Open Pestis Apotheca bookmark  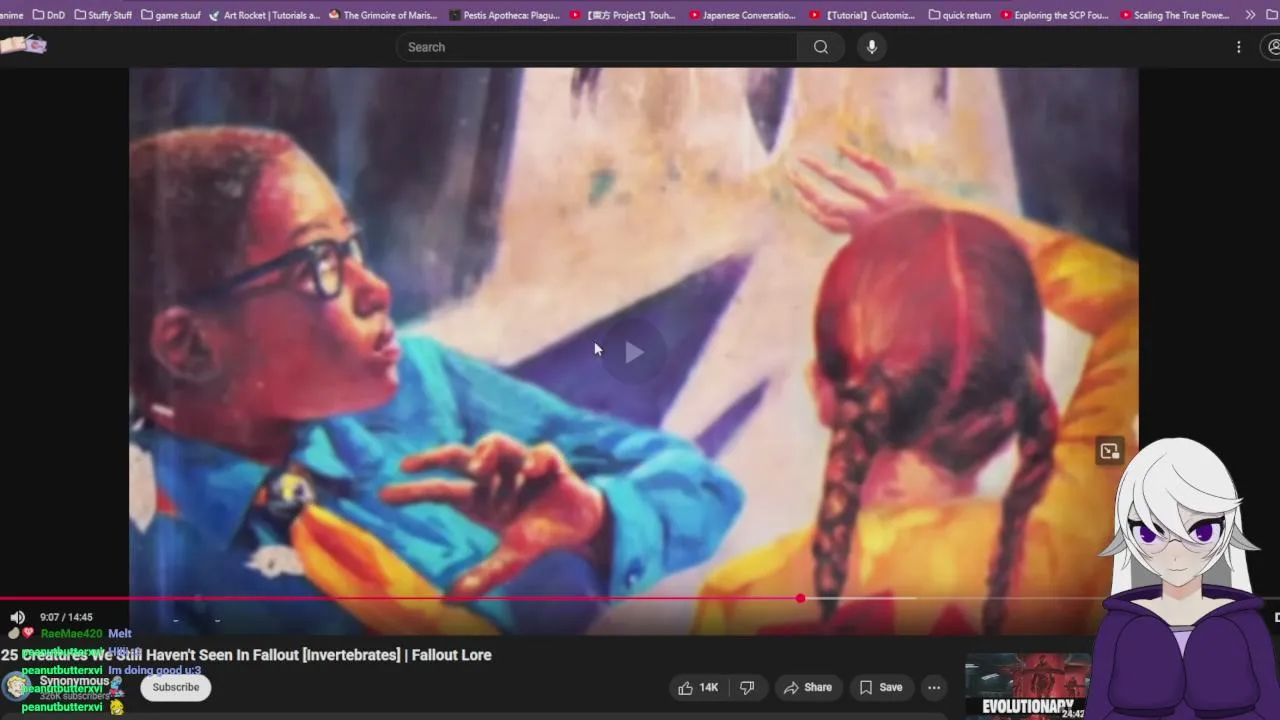tap(504, 15)
